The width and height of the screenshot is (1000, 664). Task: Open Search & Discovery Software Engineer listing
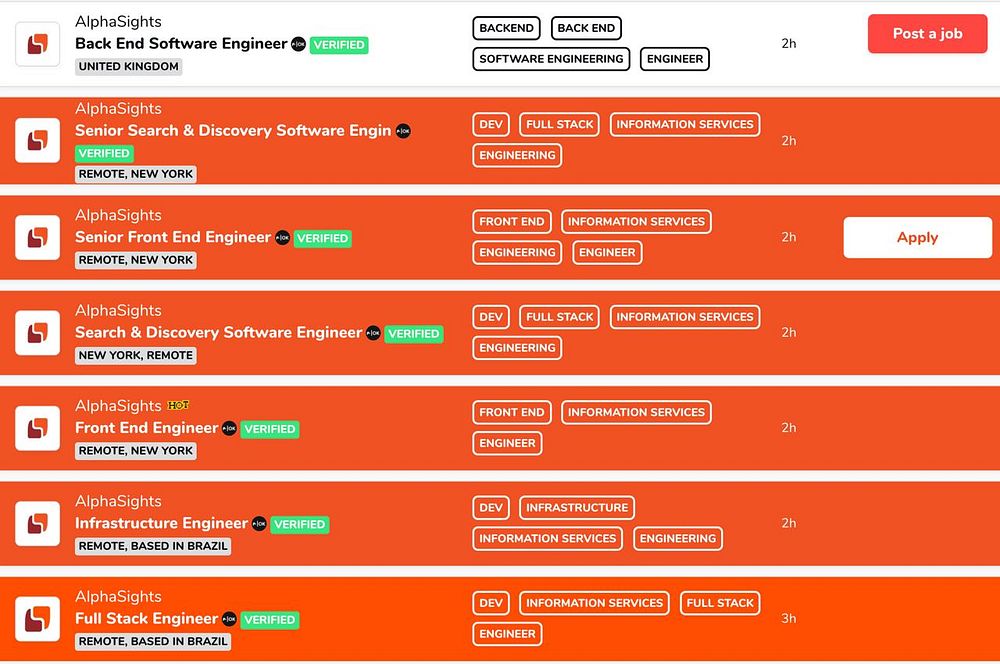click(x=219, y=332)
